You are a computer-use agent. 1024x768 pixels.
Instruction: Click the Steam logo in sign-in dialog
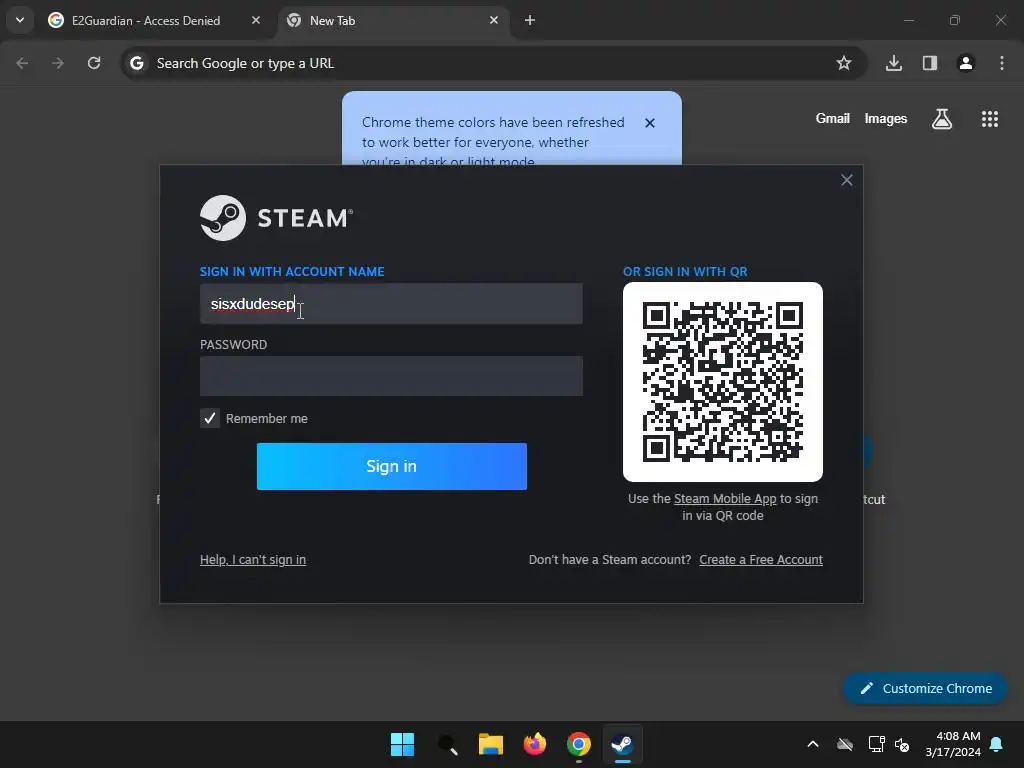[276, 218]
